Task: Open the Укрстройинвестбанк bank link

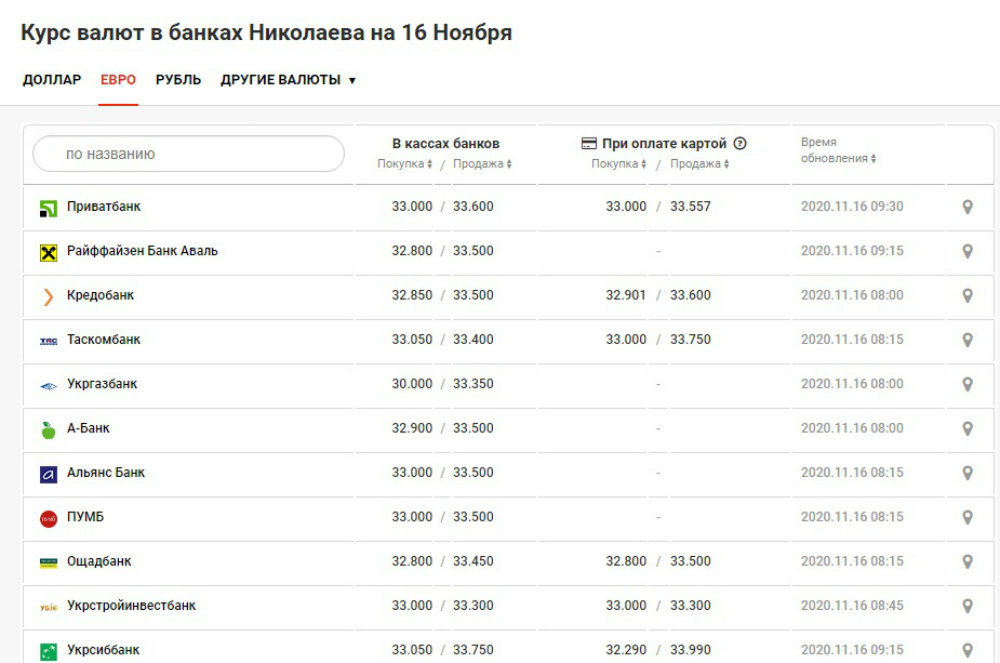Action: click(131, 606)
